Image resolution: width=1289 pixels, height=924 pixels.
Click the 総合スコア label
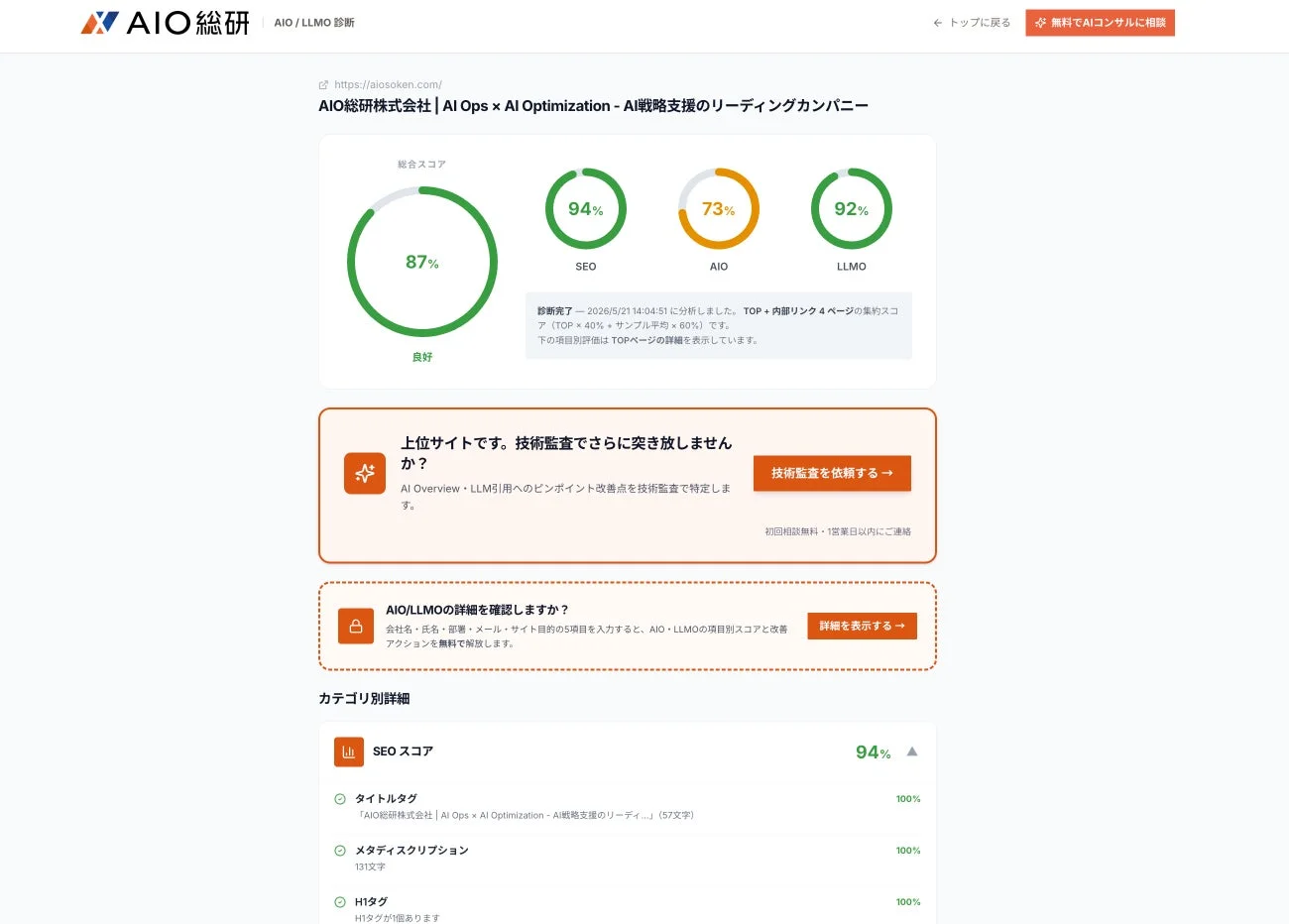tap(422, 165)
